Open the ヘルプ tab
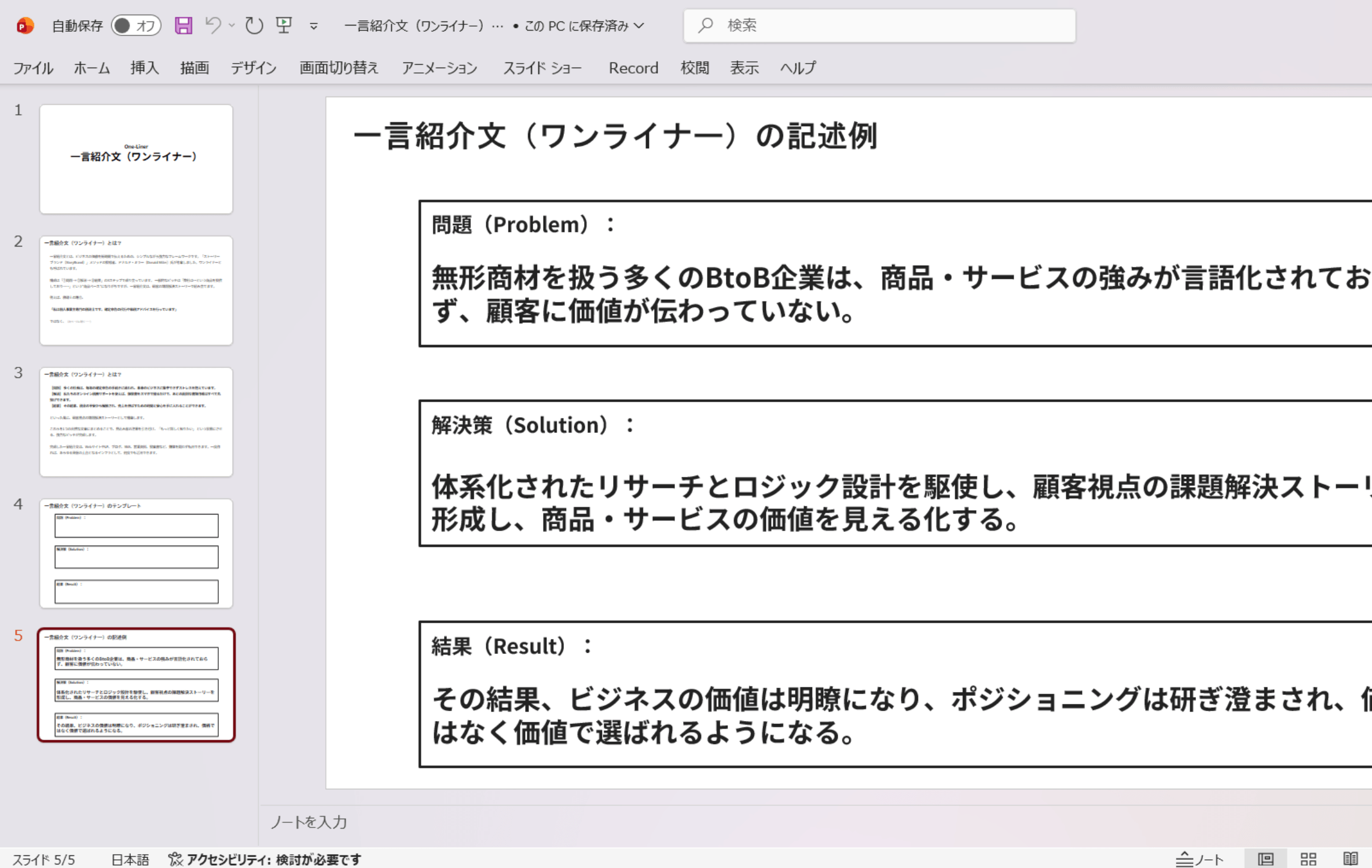Screen dimensions: 1372x868 coord(798,68)
